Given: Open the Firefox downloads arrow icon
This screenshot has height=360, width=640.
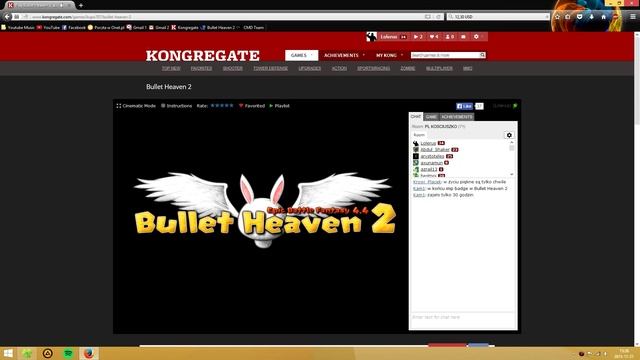Looking at the screenshot, I should (x=591, y=17).
